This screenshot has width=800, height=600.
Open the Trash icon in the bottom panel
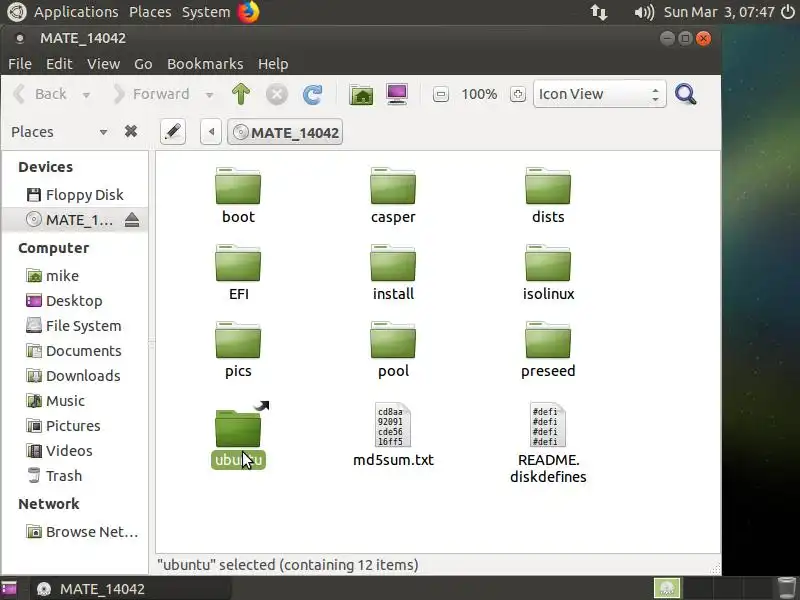point(786,588)
